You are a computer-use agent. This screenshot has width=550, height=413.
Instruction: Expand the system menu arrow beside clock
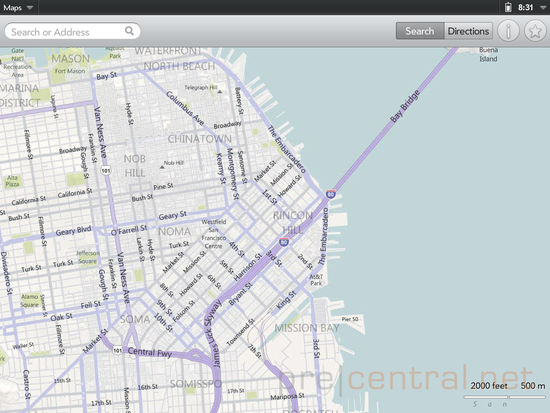[543, 8]
